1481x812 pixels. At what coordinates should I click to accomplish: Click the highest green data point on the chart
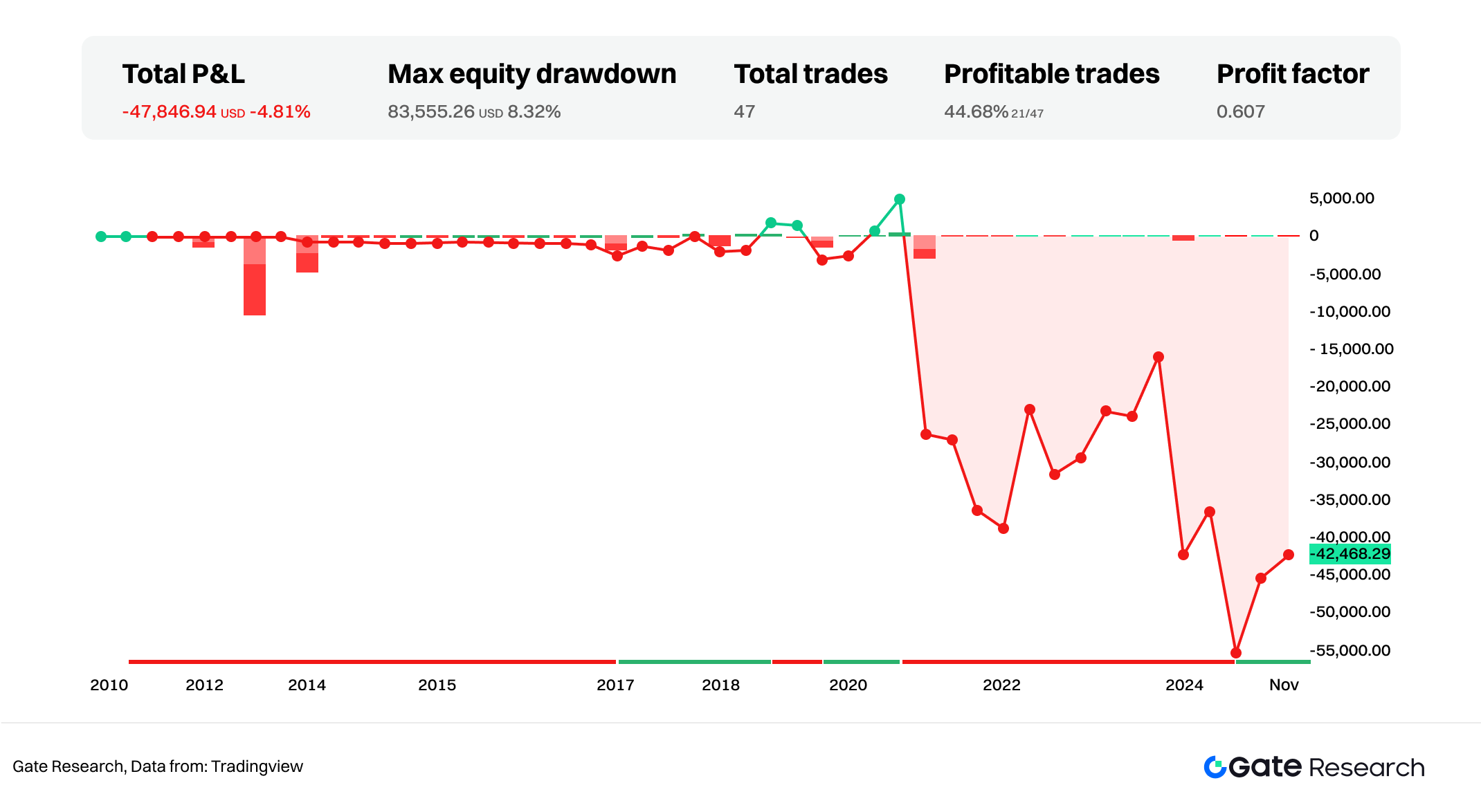900,199
